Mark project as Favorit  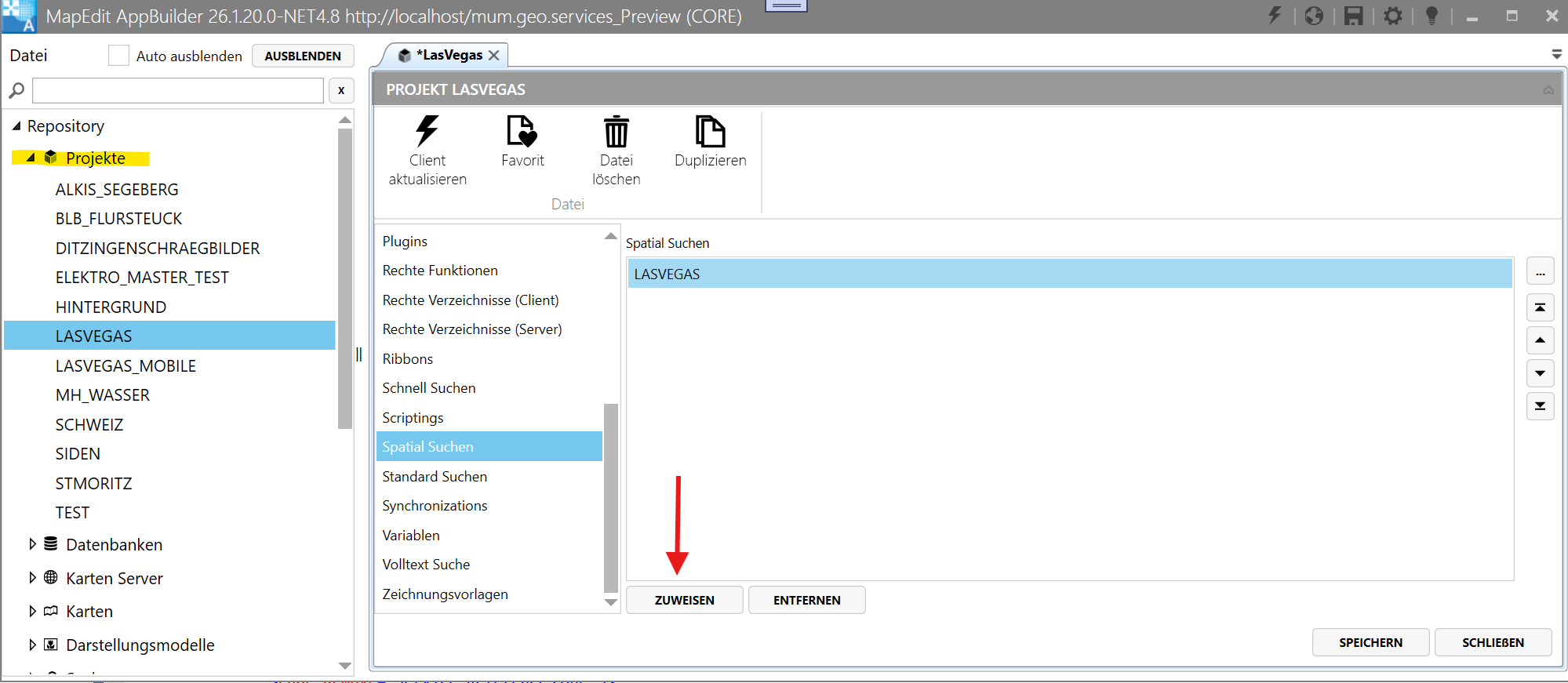click(522, 132)
